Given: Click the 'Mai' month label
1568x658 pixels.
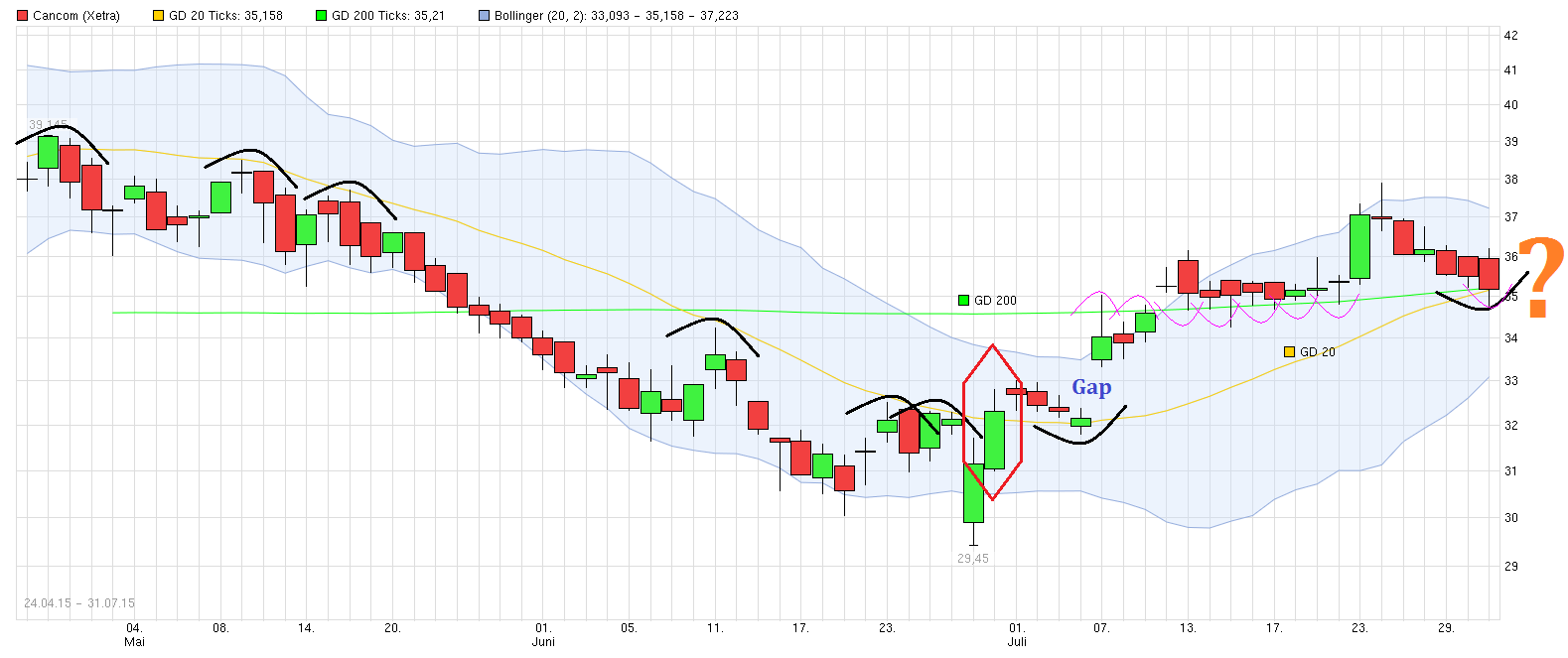Looking at the screenshot, I should coord(134,642).
